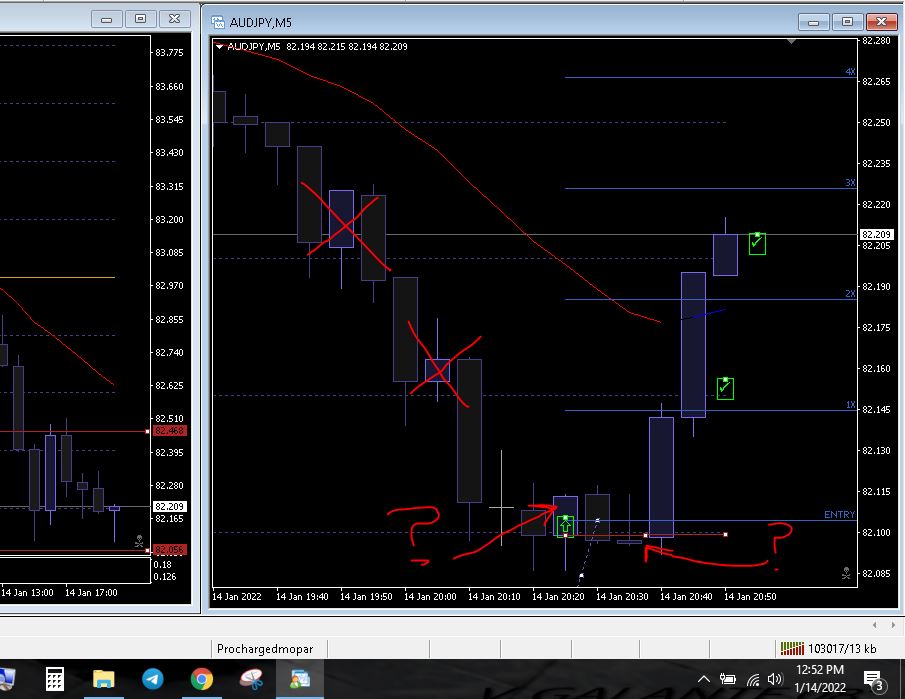Select the green buy arrow marker on chart
This screenshot has height=699, width=905.
pos(565,525)
